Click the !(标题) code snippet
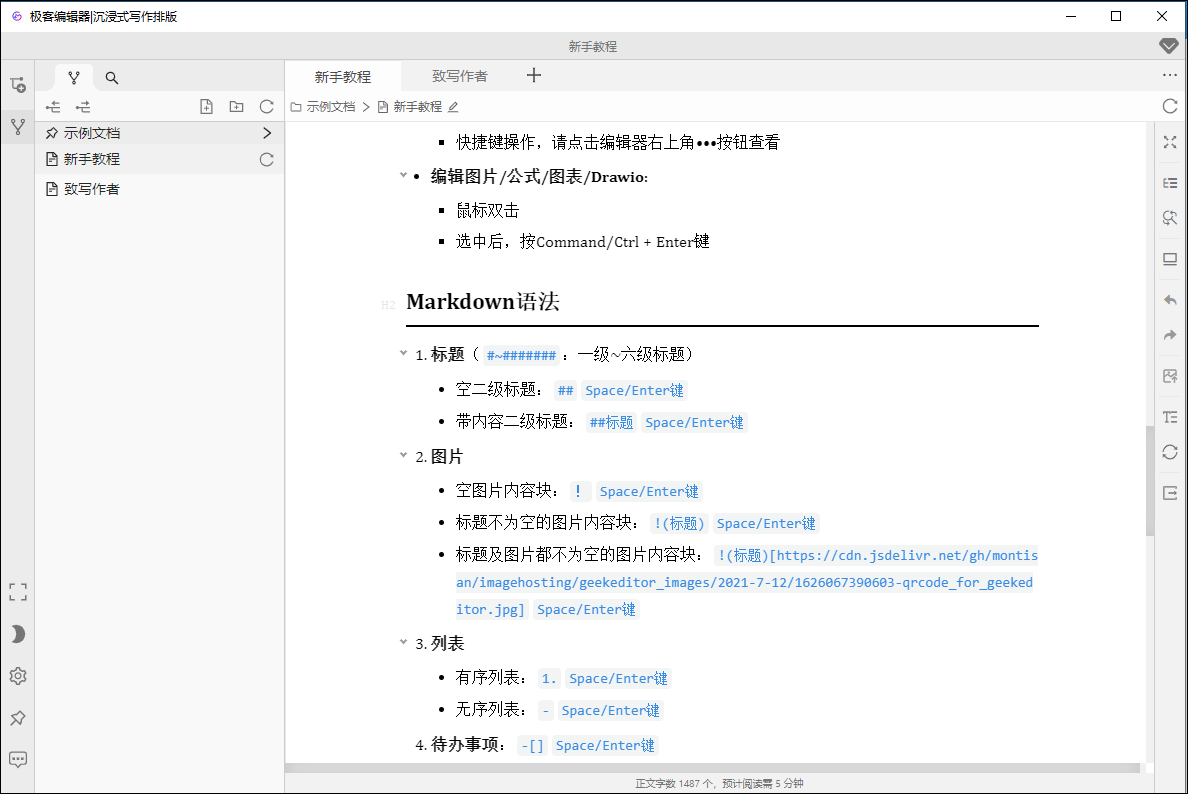 click(x=680, y=524)
